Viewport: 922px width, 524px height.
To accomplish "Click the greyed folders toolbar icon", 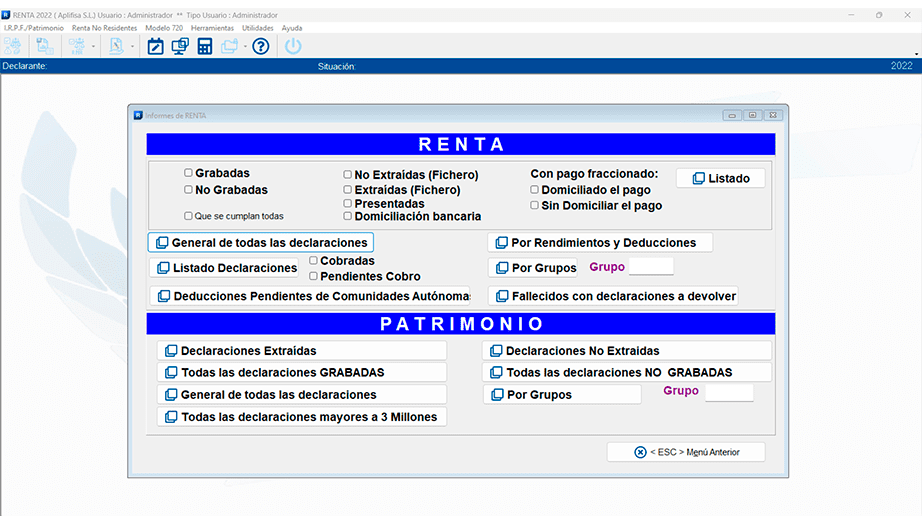I will tap(229, 46).
